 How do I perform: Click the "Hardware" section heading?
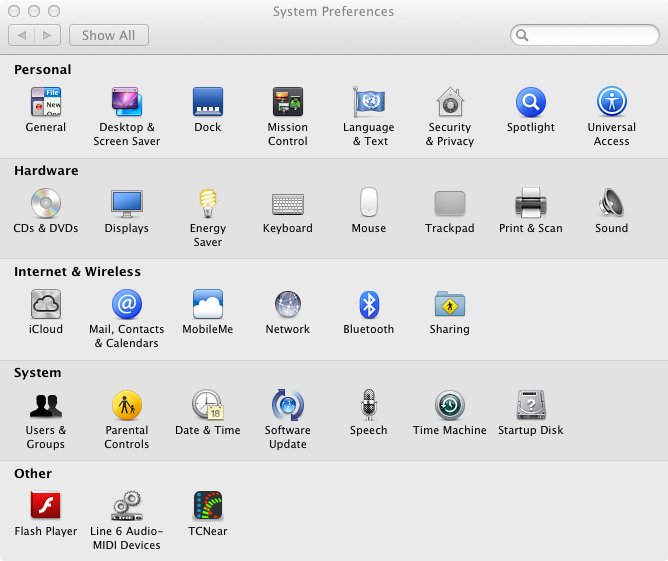[x=46, y=170]
